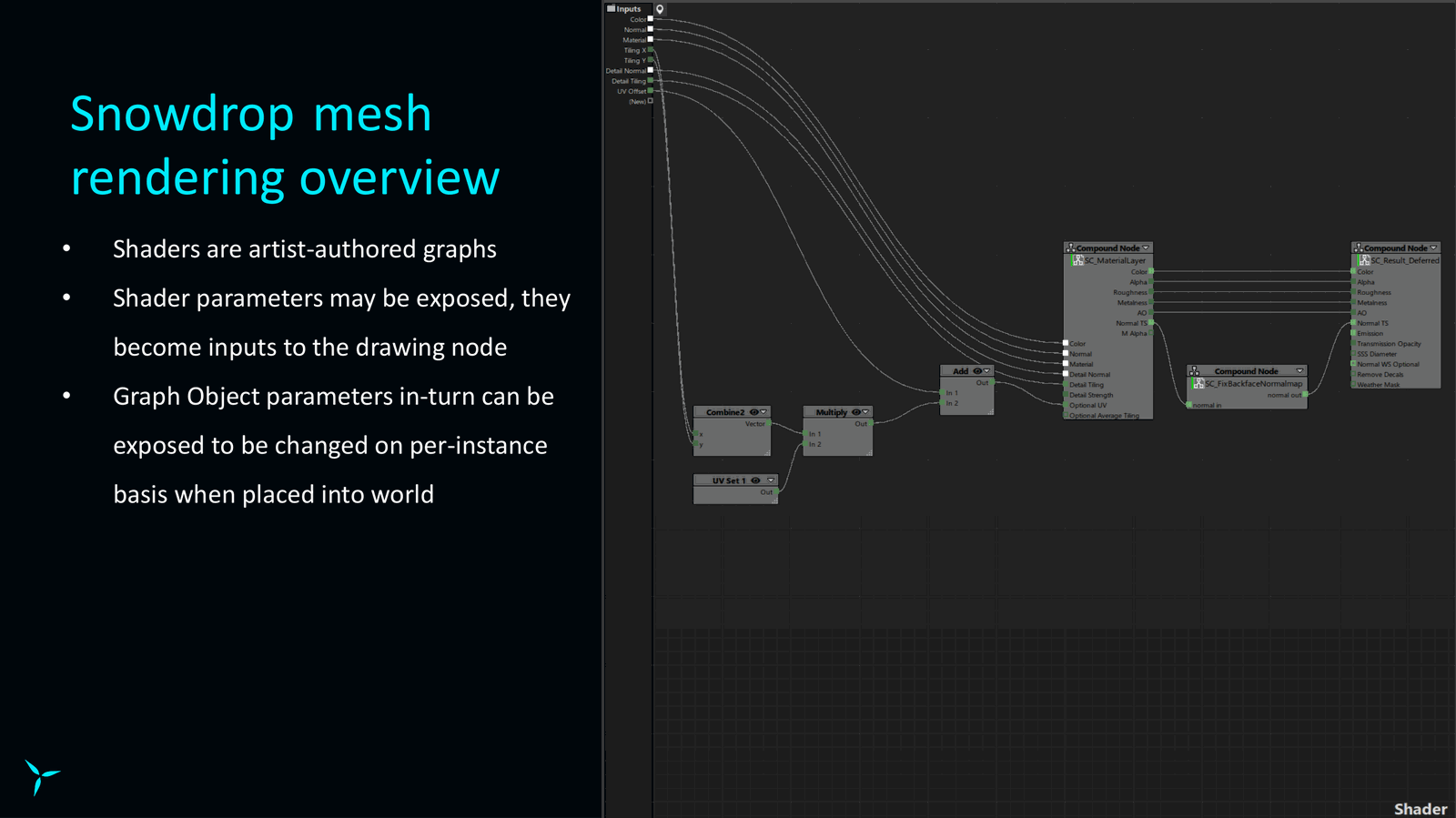Click the Material port in the Inputs list

pos(650,40)
